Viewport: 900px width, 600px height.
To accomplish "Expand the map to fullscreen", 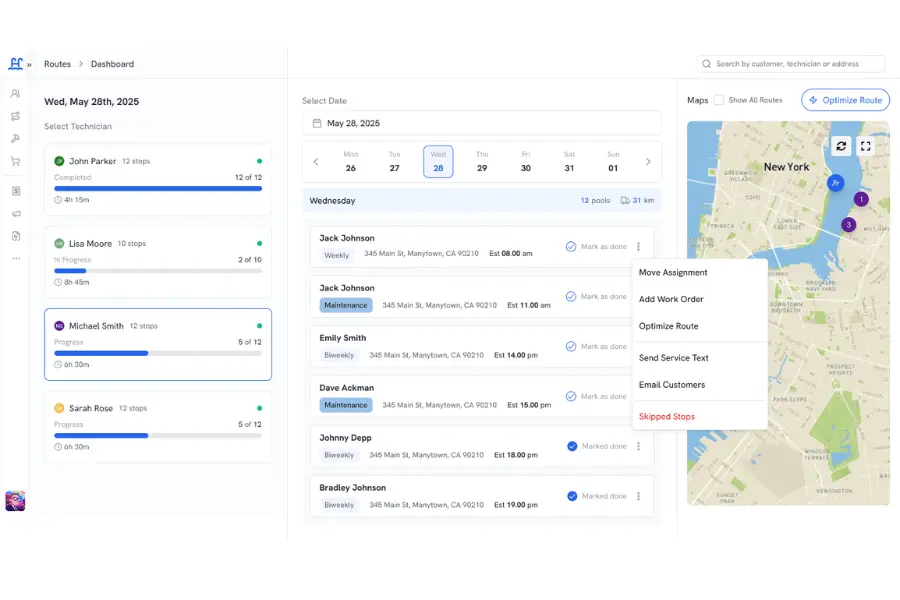I will coord(866,146).
